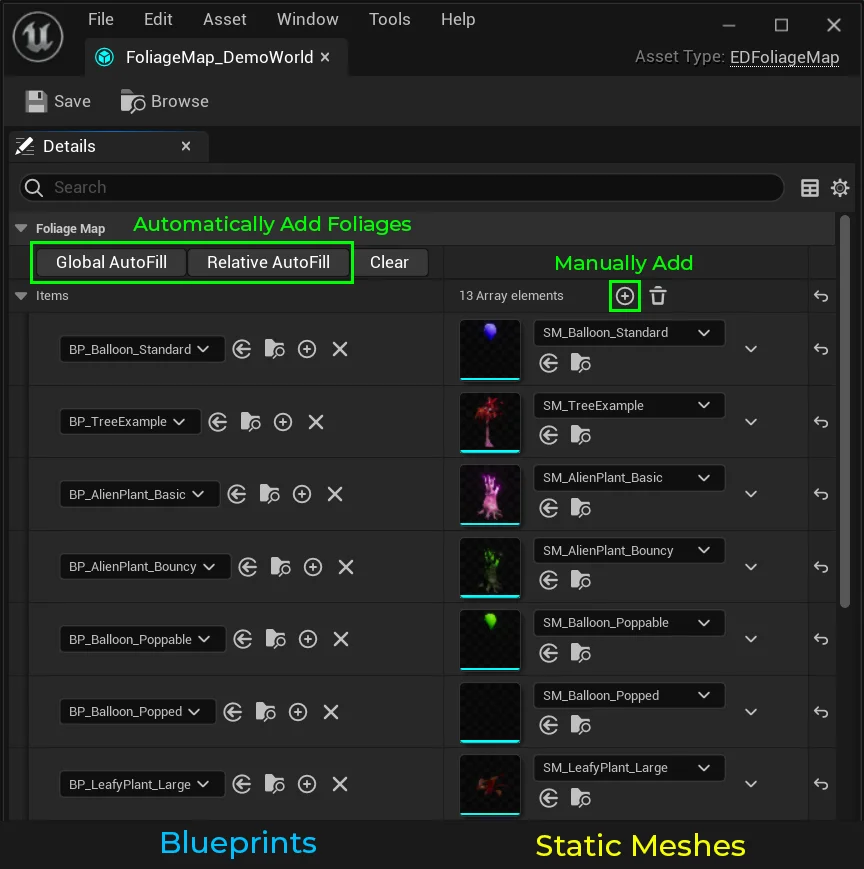Use selected asset for BP_AlienPlant_Bouncy
The image size is (864, 869).
pos(247,567)
